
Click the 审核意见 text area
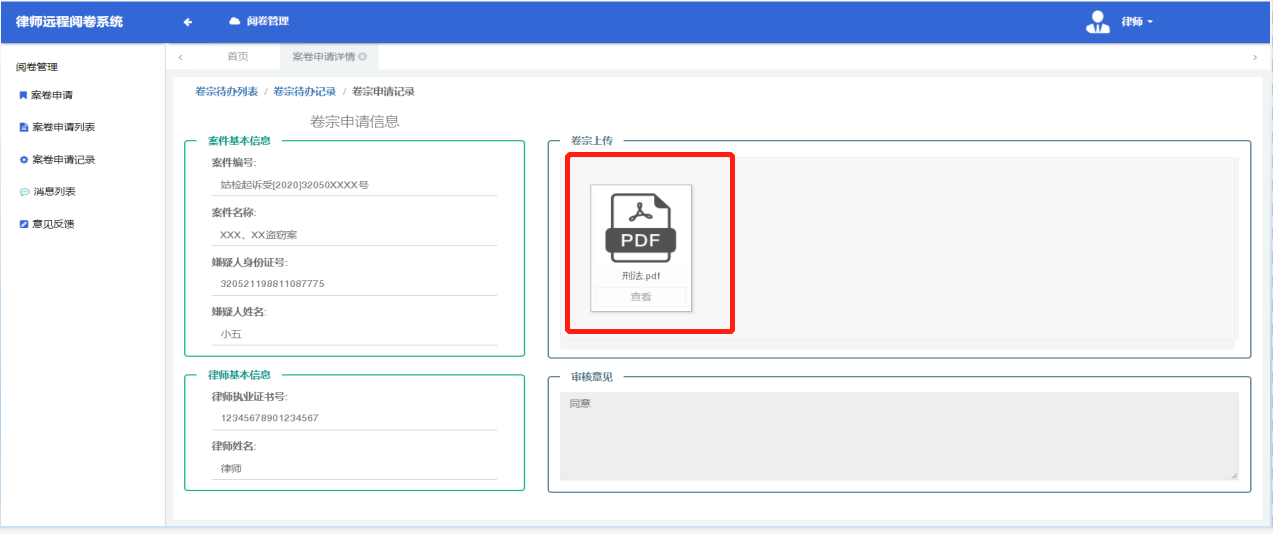click(898, 435)
